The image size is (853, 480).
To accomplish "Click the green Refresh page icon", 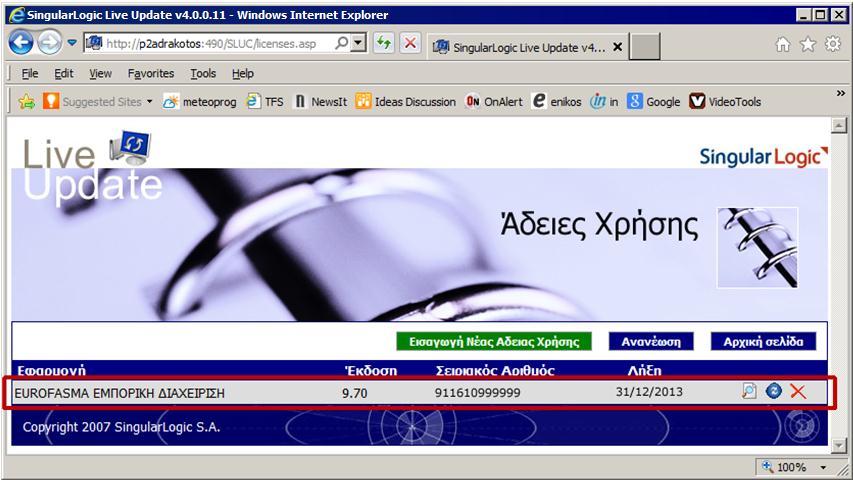I will click(384, 43).
